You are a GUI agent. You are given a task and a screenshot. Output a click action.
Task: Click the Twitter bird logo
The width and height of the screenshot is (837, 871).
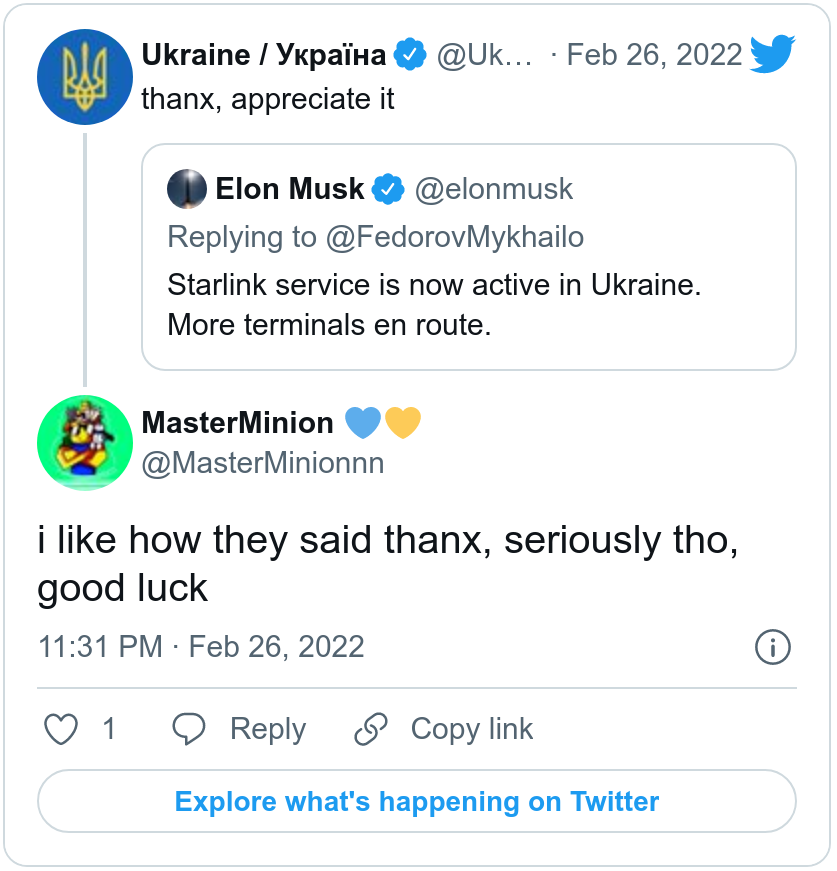click(x=773, y=54)
